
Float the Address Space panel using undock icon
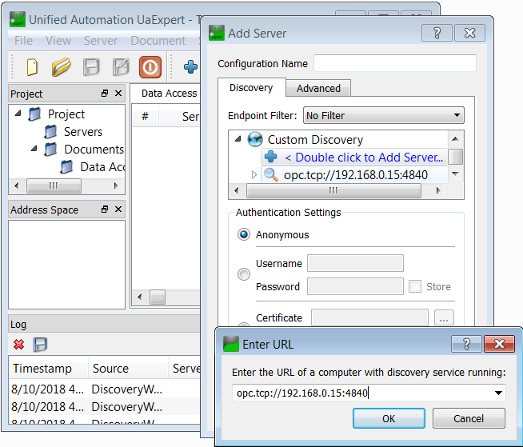[105, 209]
